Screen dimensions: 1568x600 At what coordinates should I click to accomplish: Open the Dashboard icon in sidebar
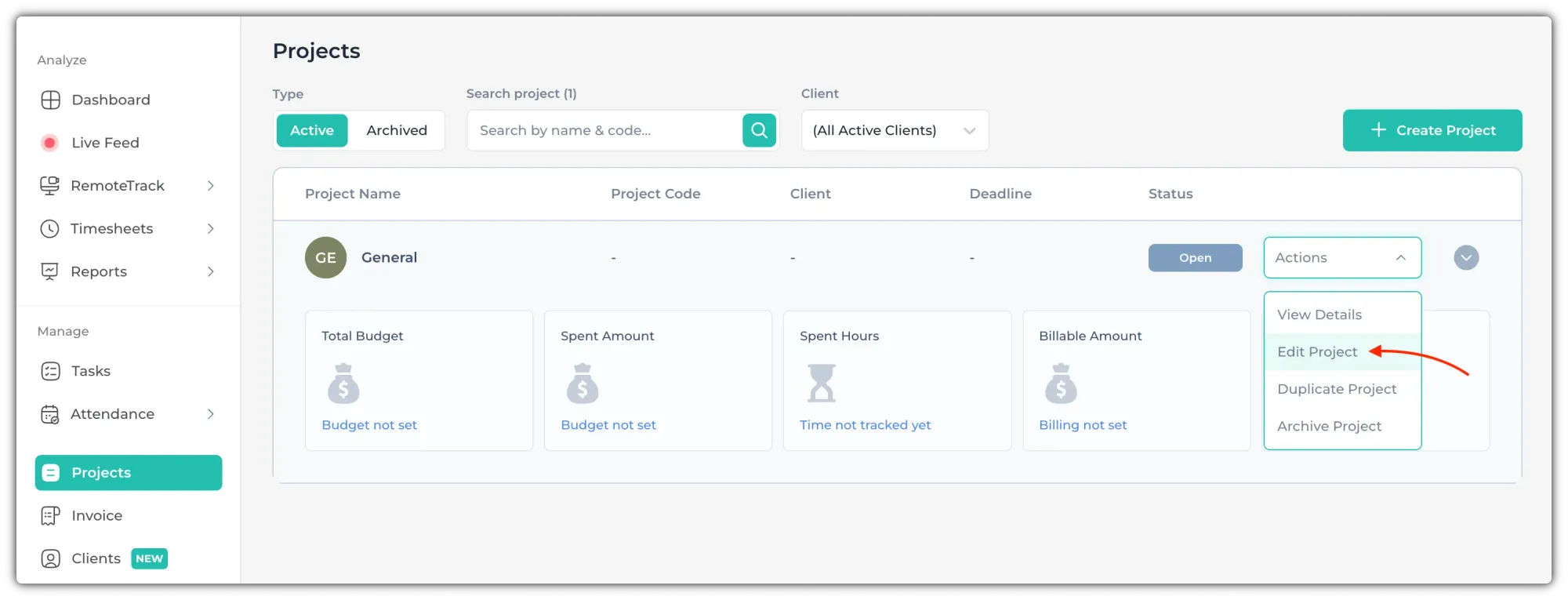click(x=50, y=100)
